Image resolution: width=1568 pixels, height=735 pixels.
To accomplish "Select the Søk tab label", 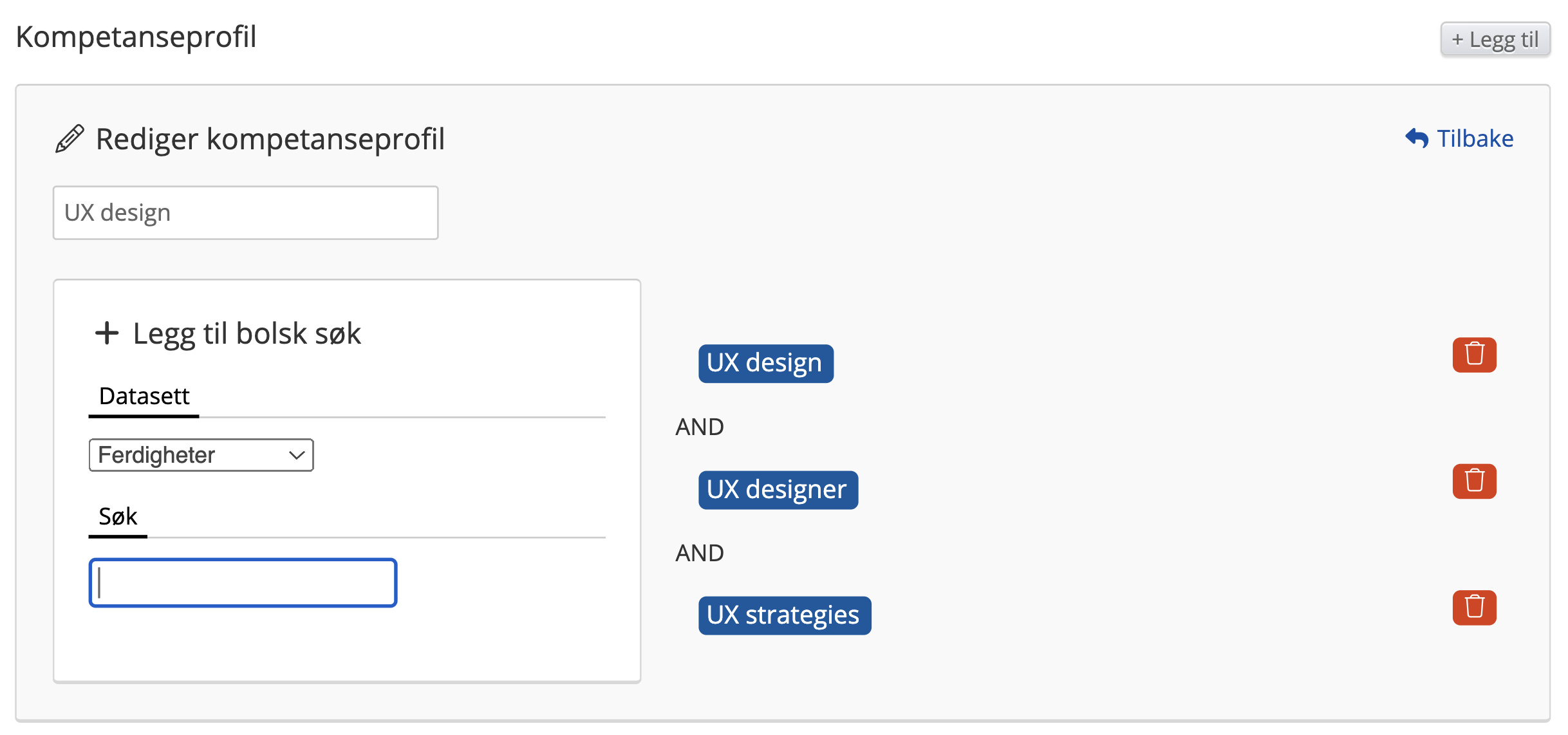I will 118,516.
